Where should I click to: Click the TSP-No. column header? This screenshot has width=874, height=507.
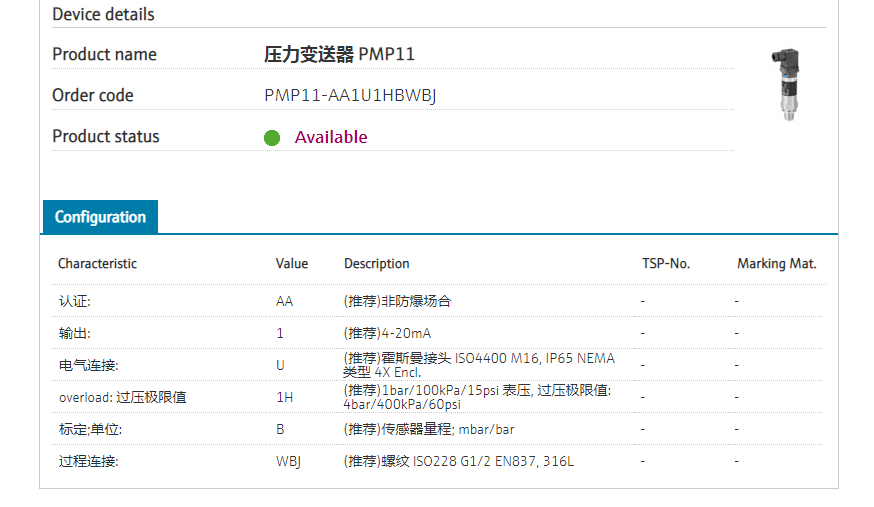(x=666, y=264)
